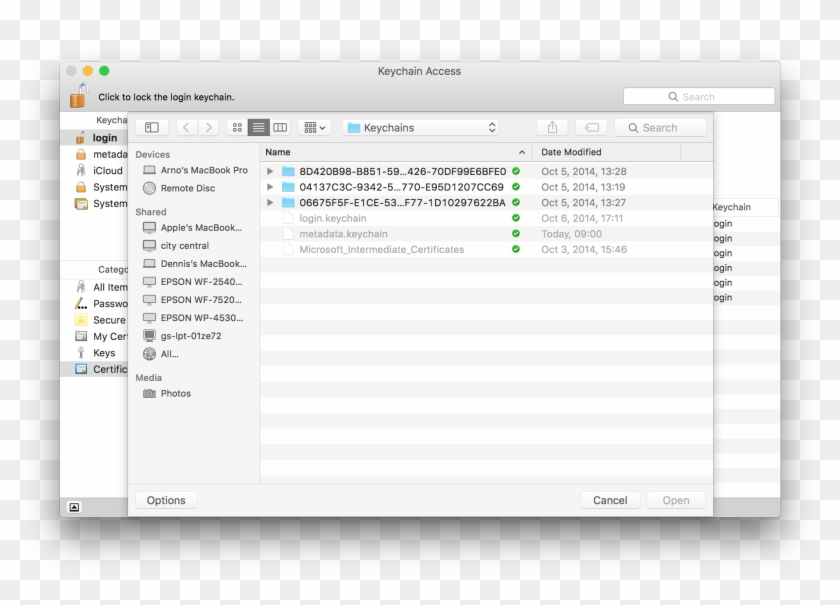This screenshot has width=840, height=605.
Task: Open the Keychains folder path popup
Action: [421, 128]
